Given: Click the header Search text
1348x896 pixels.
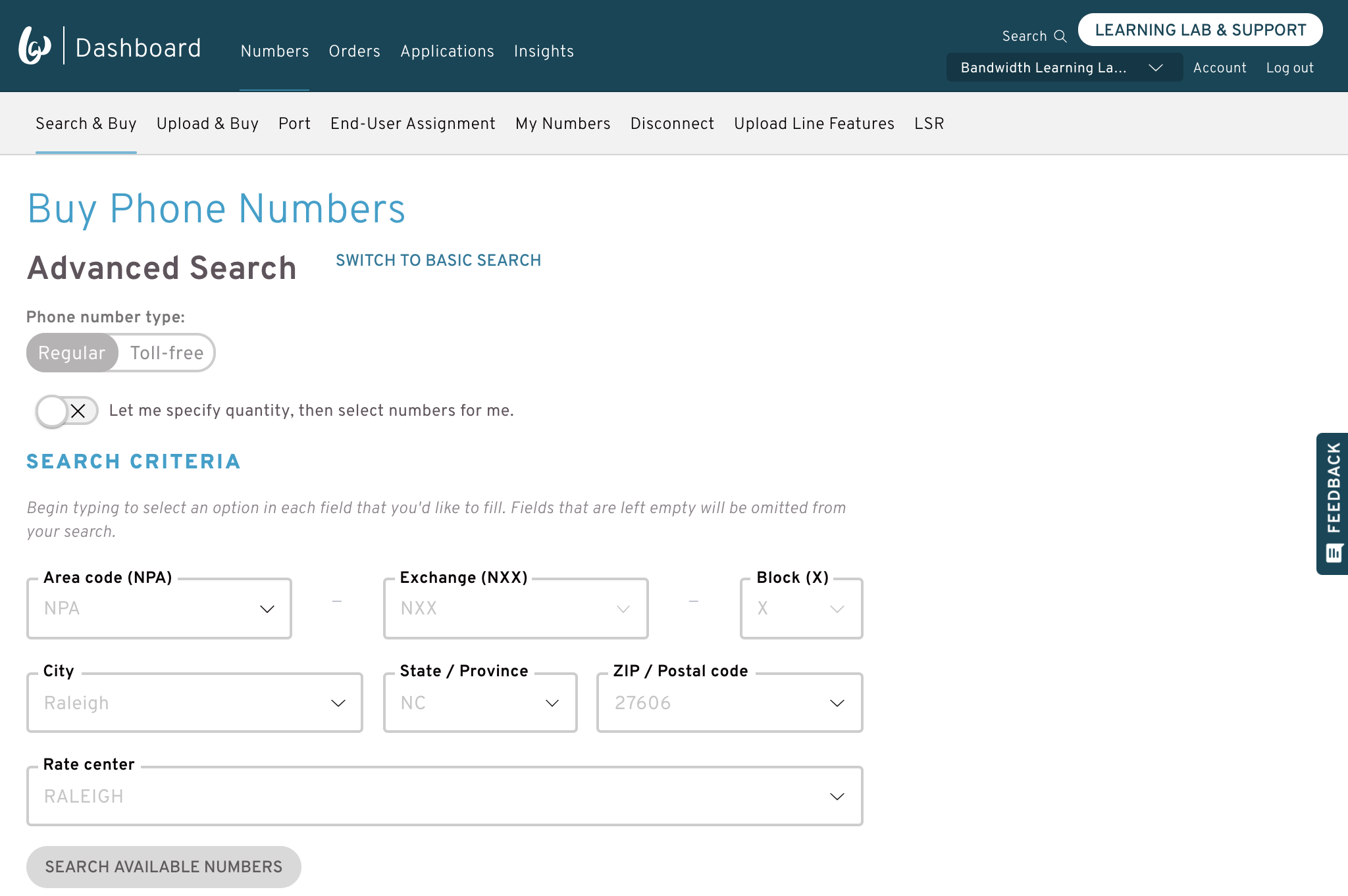Looking at the screenshot, I should click(x=1024, y=36).
